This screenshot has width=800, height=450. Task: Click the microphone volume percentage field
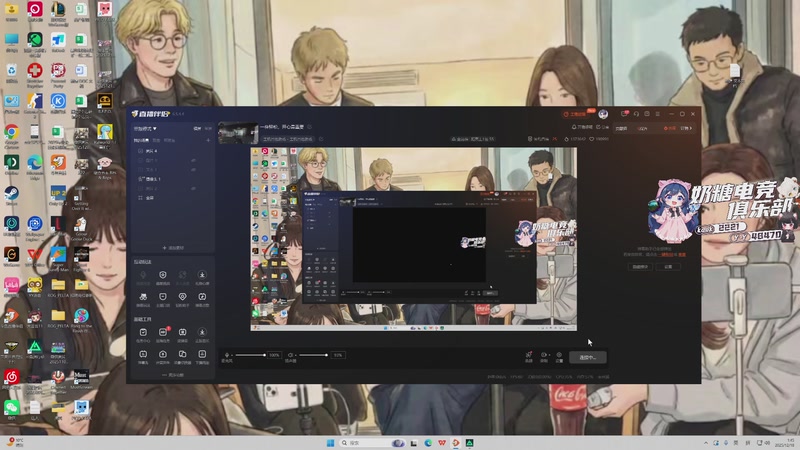[274, 355]
